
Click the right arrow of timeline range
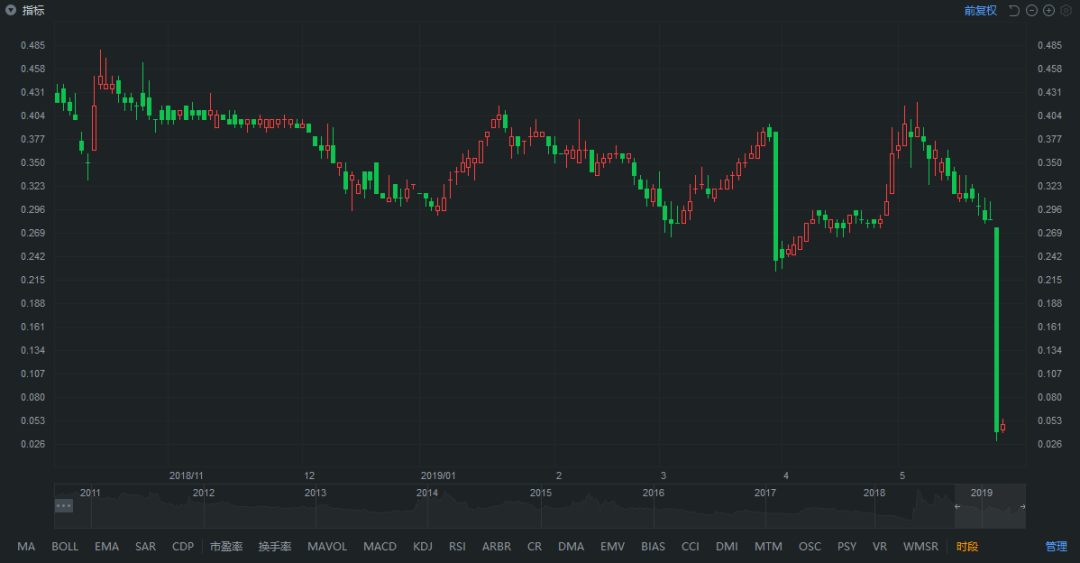[1022, 506]
